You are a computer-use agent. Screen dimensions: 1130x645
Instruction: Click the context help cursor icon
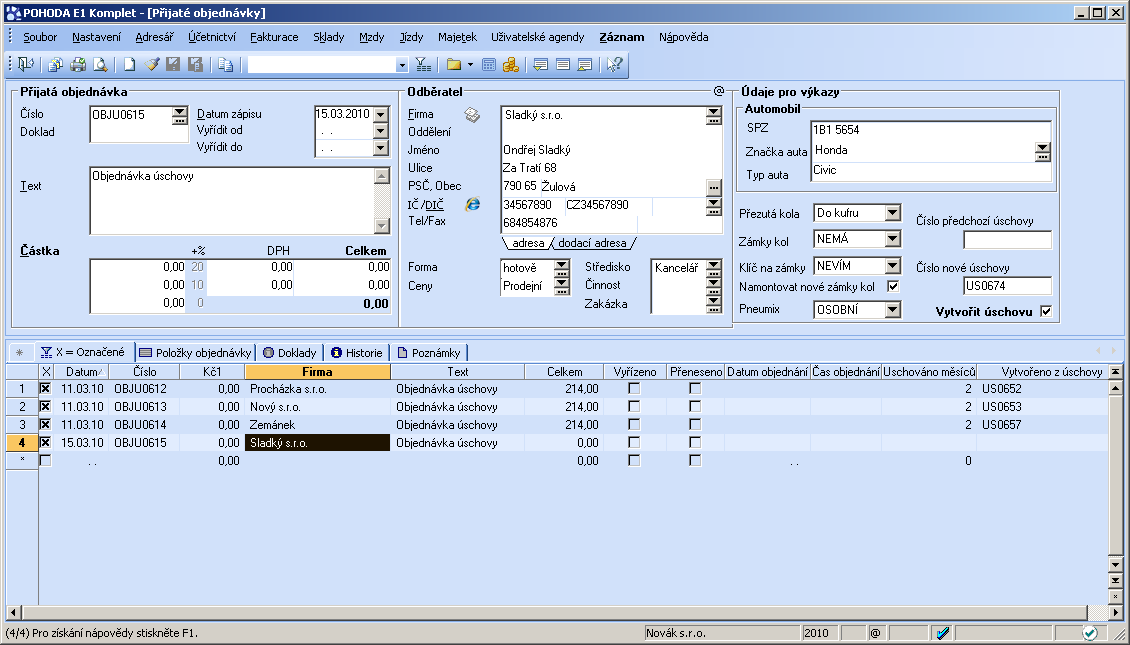614,65
